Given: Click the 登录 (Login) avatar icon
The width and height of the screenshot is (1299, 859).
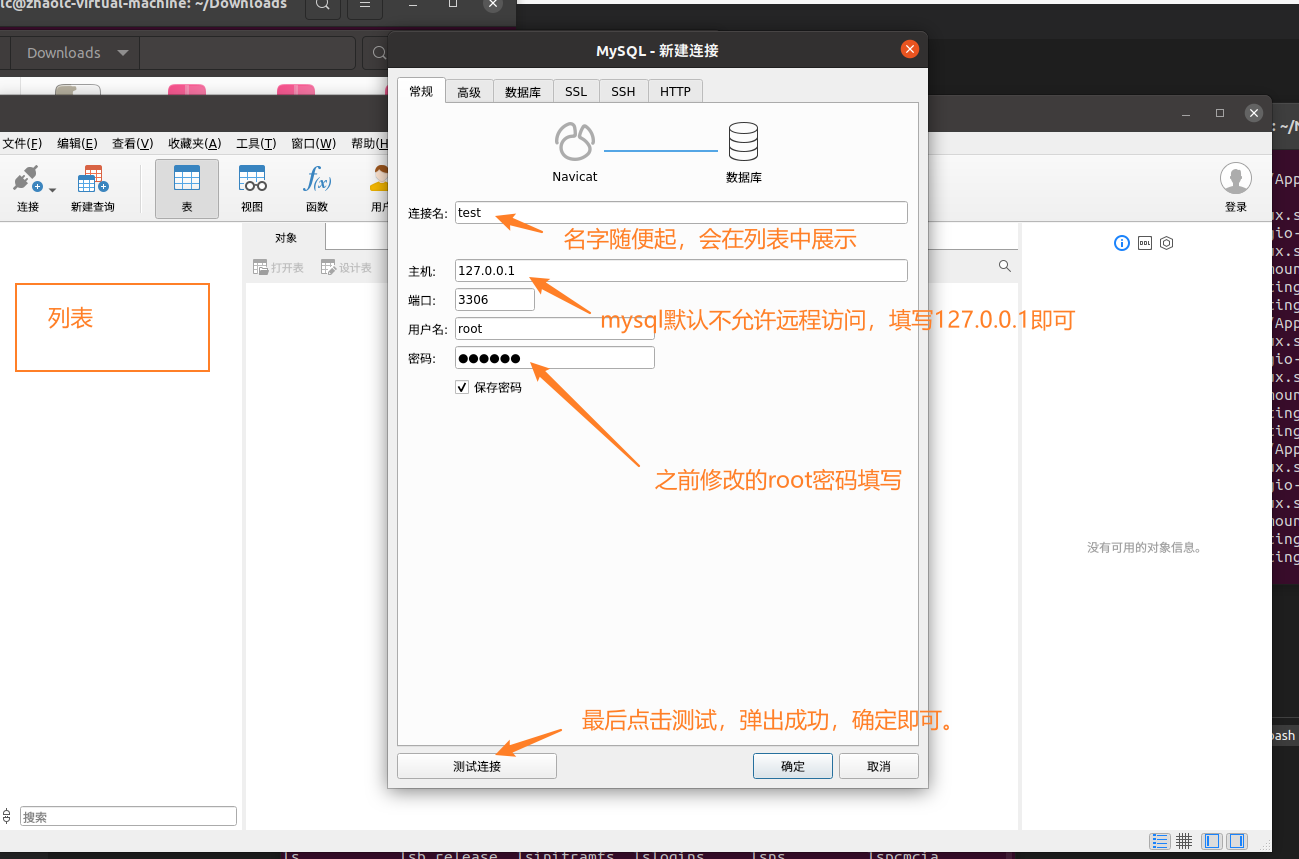Looking at the screenshot, I should pos(1236,179).
